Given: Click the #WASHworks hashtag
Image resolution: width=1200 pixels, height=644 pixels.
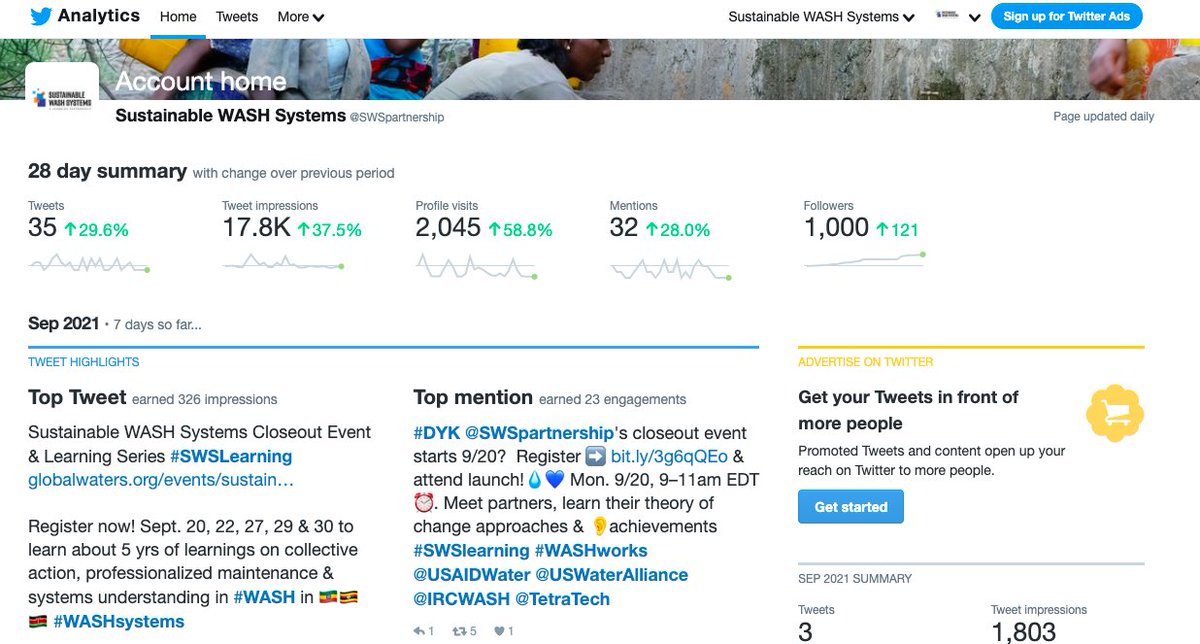Looking at the screenshot, I should [x=591, y=551].
